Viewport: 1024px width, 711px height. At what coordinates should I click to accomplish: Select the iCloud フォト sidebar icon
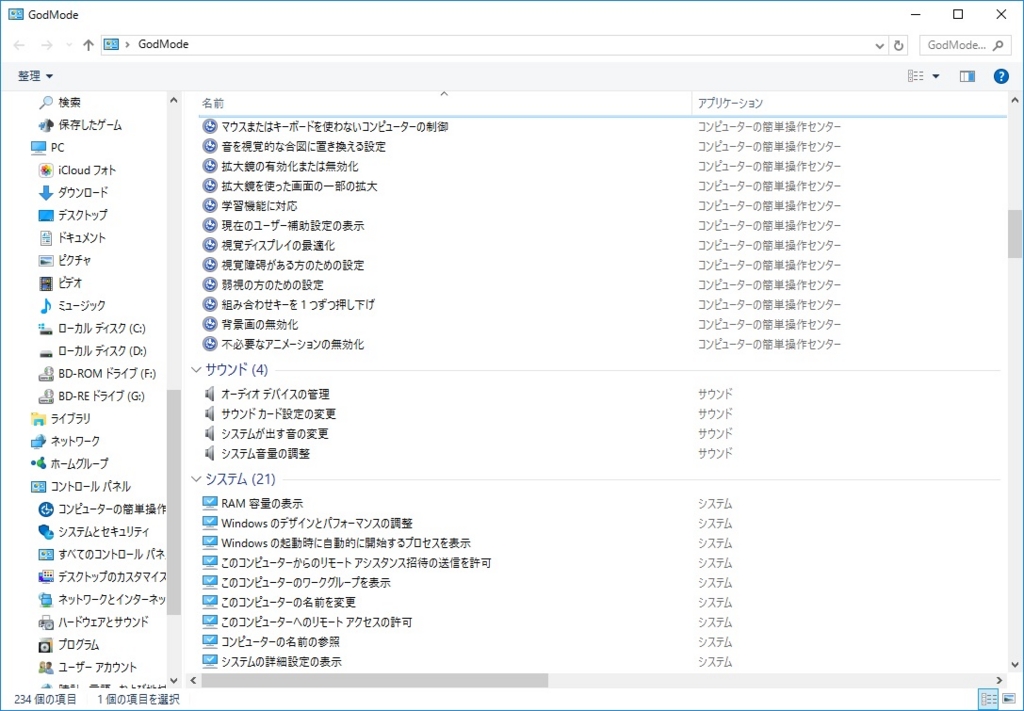coord(46,170)
